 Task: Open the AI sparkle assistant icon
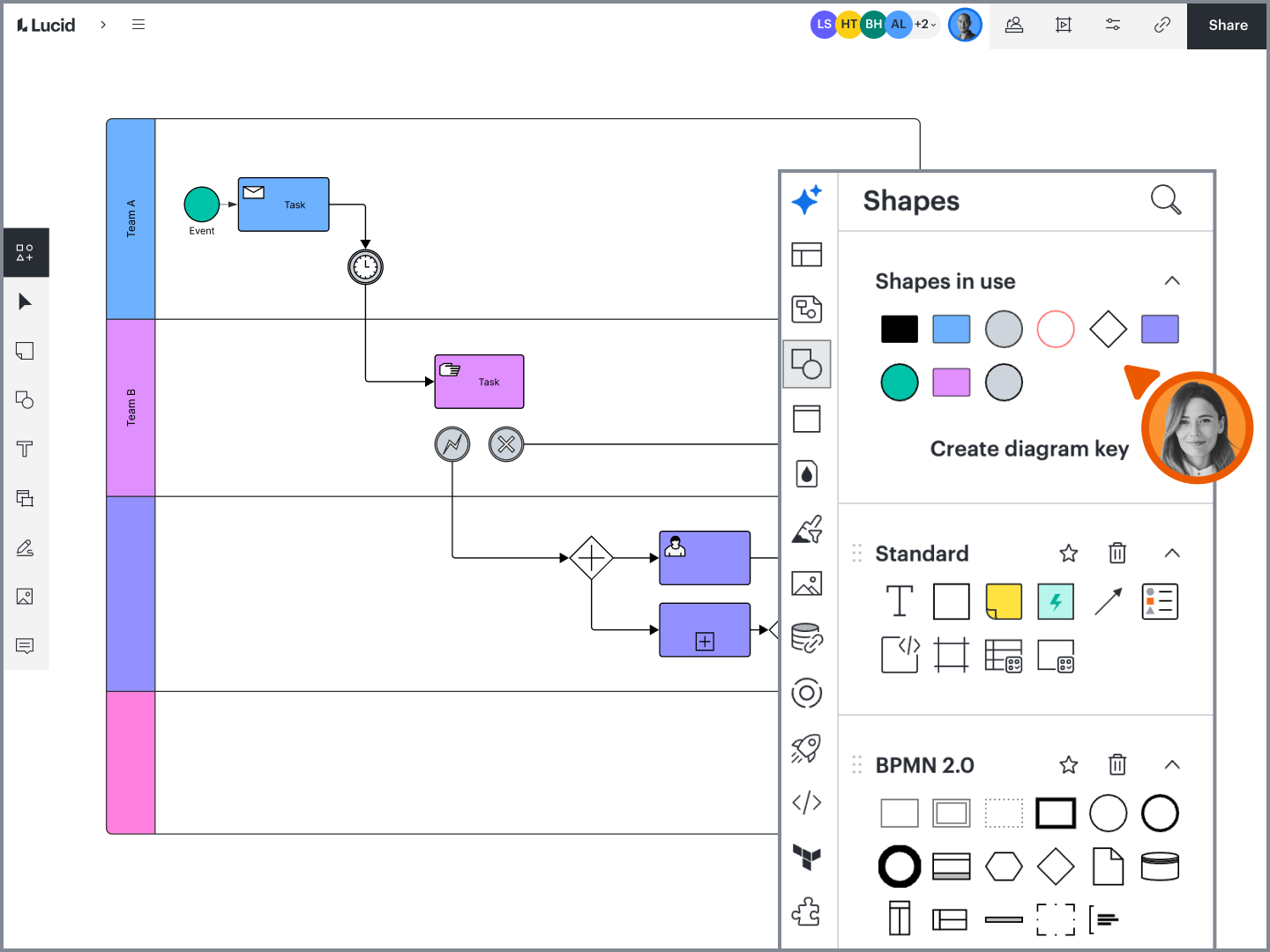coord(807,200)
